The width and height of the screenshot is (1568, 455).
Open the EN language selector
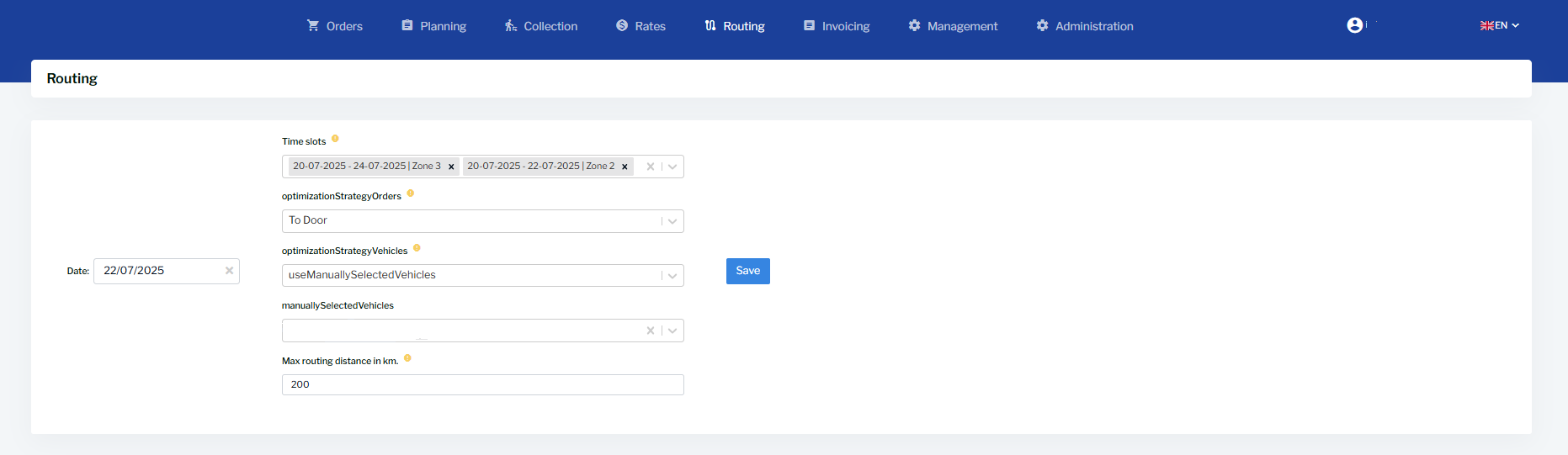[1500, 25]
